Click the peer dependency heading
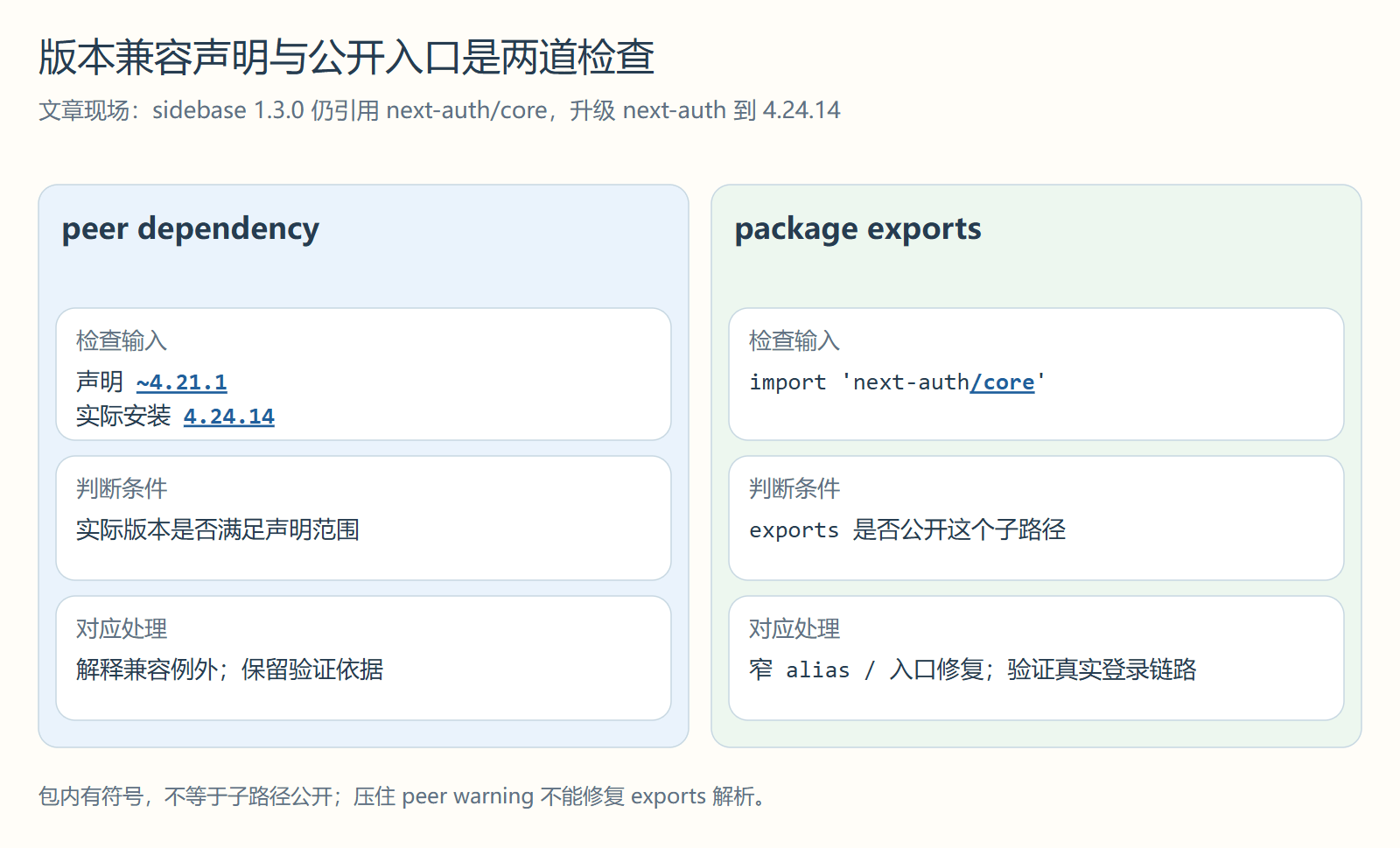Screen dimensions: 1400x848 pyautogui.click(x=191, y=228)
